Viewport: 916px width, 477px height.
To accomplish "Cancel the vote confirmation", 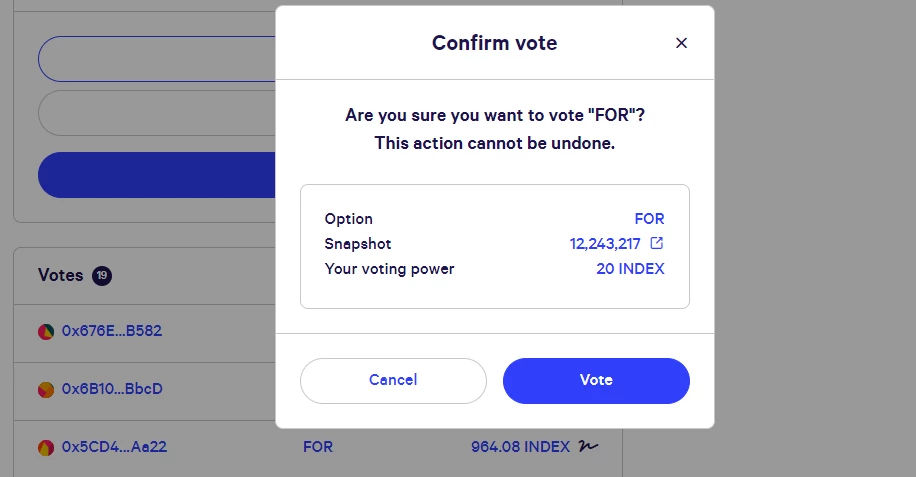I will 393,381.
